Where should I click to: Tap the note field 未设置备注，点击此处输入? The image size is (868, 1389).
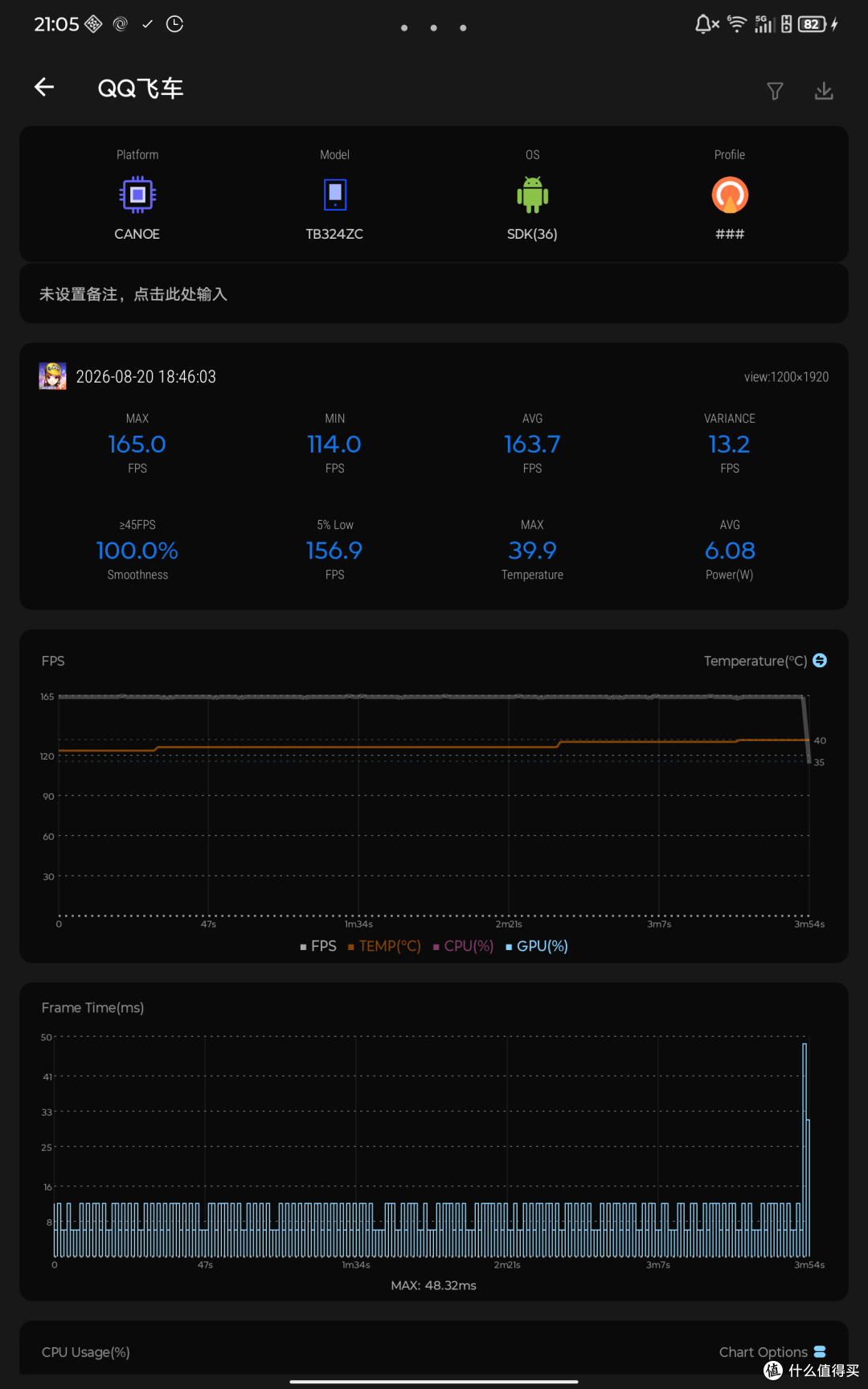pyautogui.click(x=434, y=294)
